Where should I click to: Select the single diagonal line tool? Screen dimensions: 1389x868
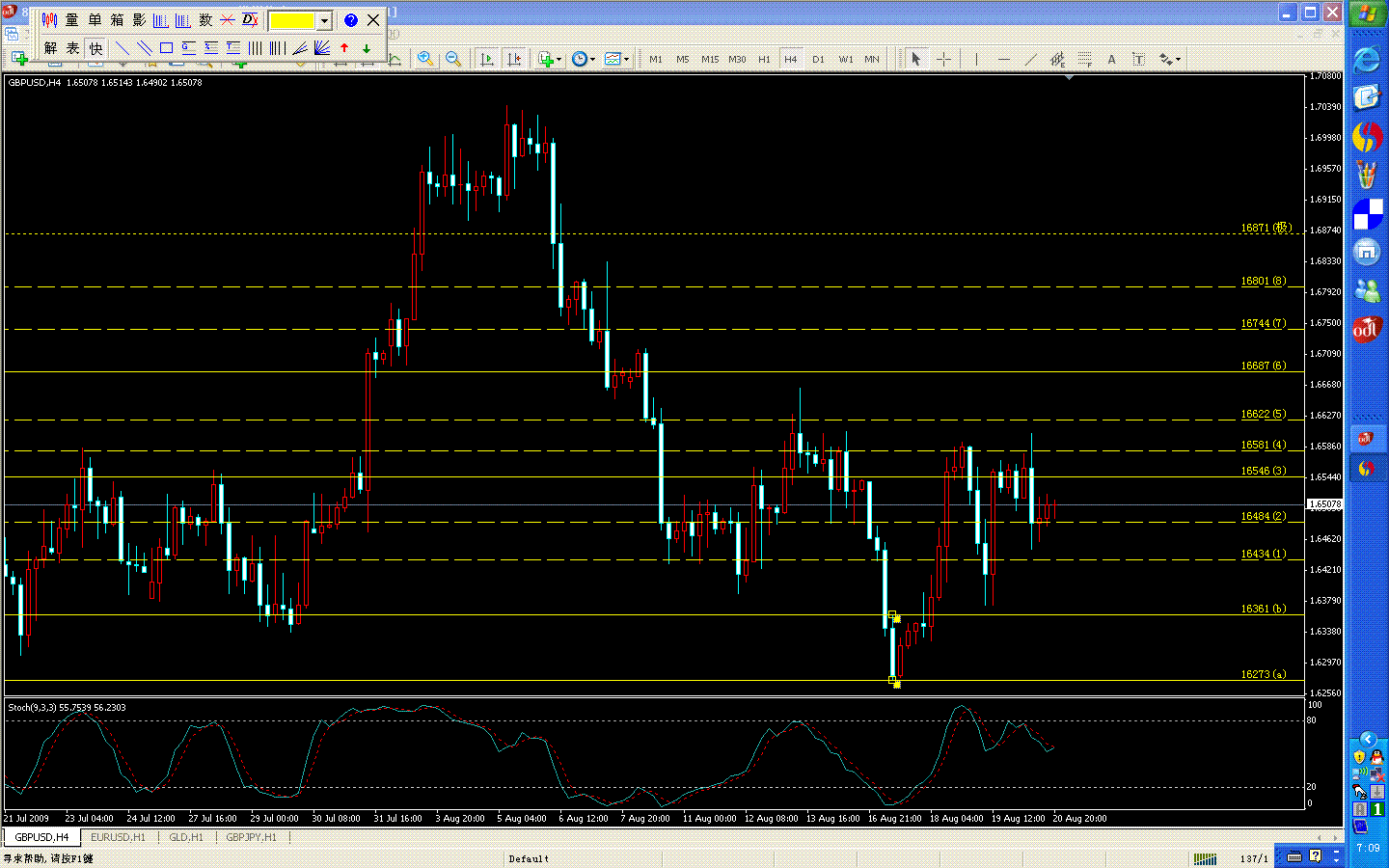click(x=122, y=48)
